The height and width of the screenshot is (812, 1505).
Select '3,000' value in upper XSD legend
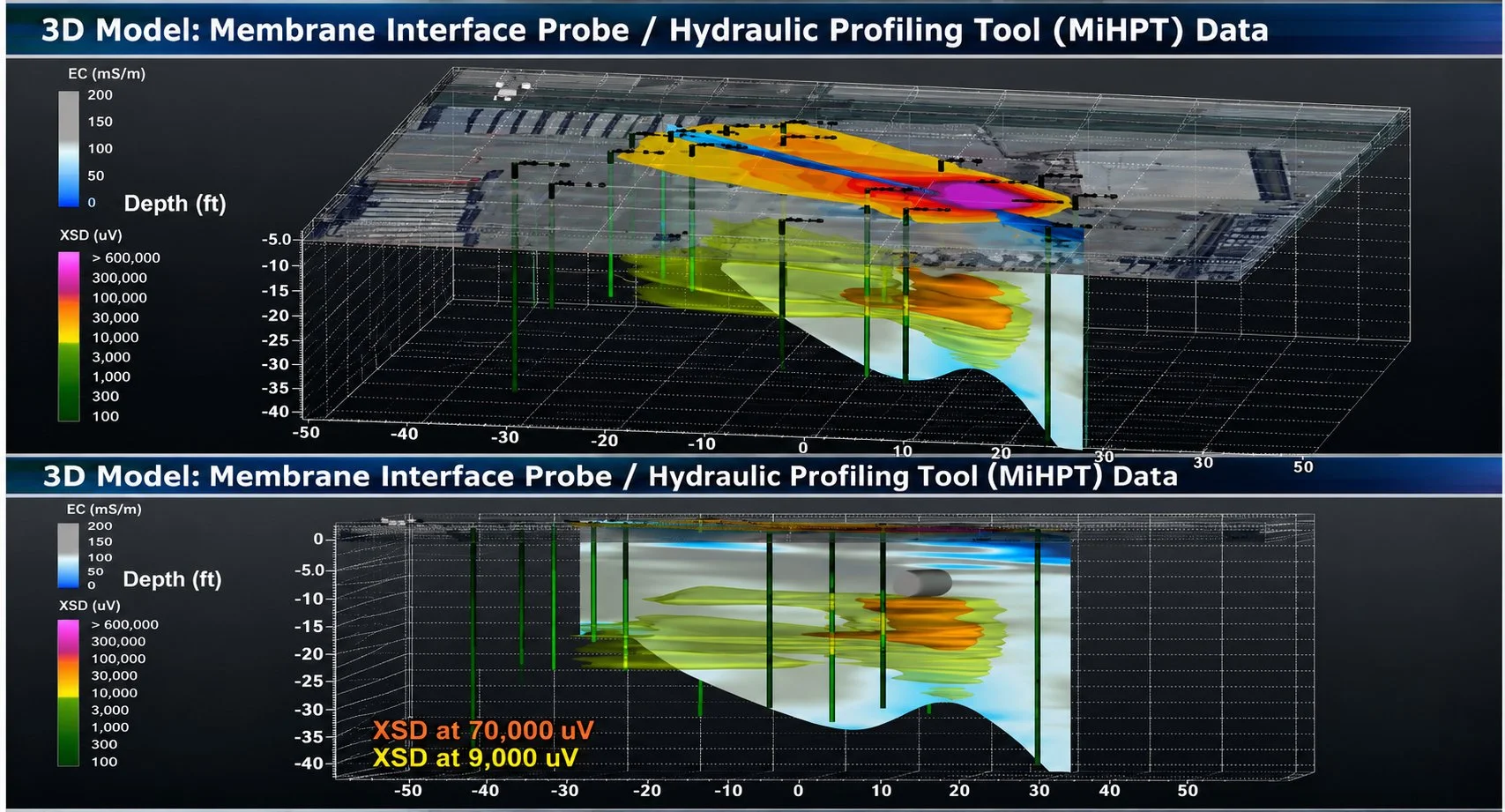(x=111, y=357)
